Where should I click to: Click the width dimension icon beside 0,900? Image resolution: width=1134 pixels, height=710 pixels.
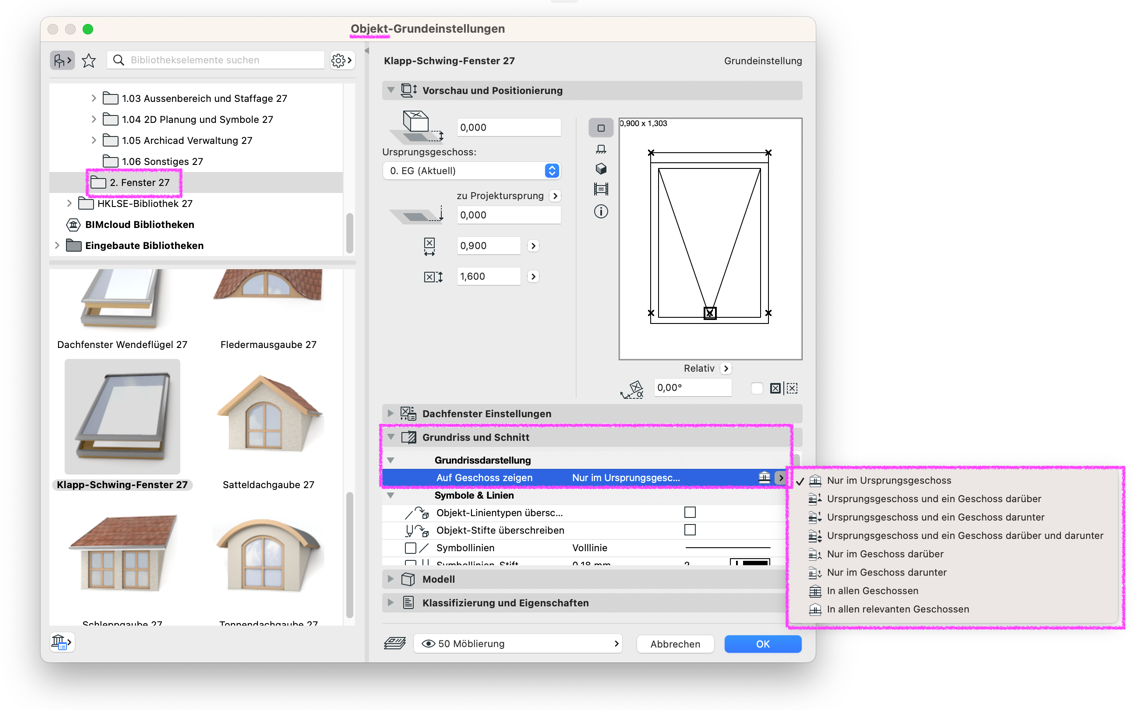pos(430,247)
